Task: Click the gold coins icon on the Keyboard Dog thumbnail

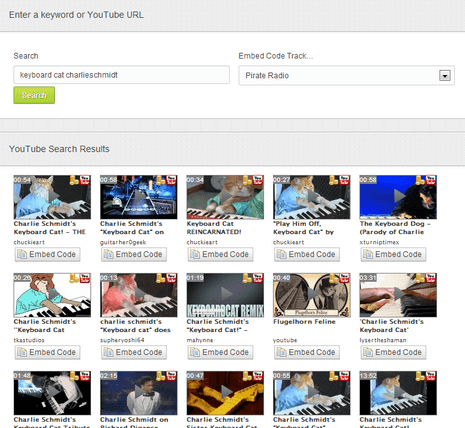Action: click(x=420, y=180)
